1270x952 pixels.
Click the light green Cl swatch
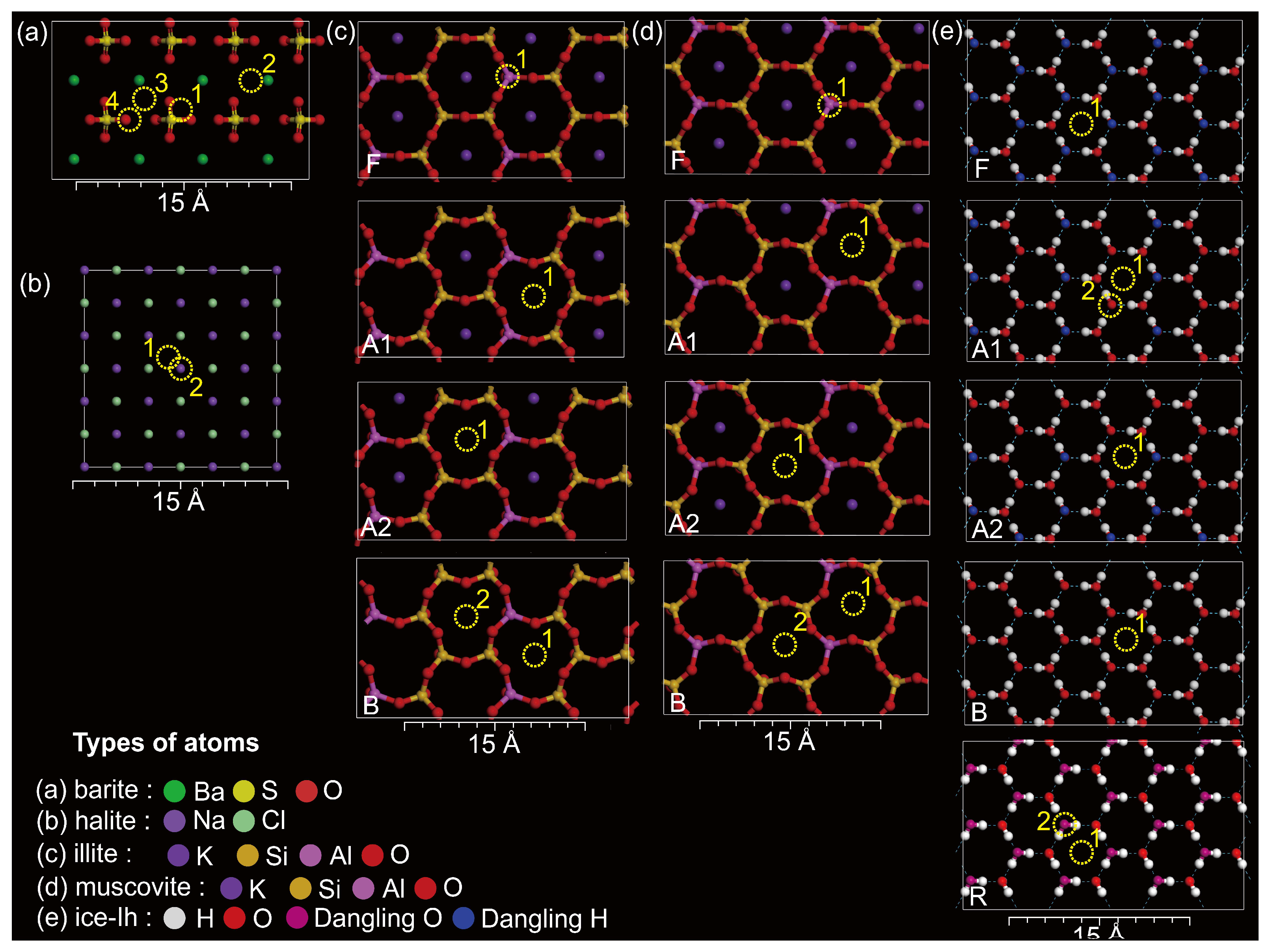[x=244, y=821]
